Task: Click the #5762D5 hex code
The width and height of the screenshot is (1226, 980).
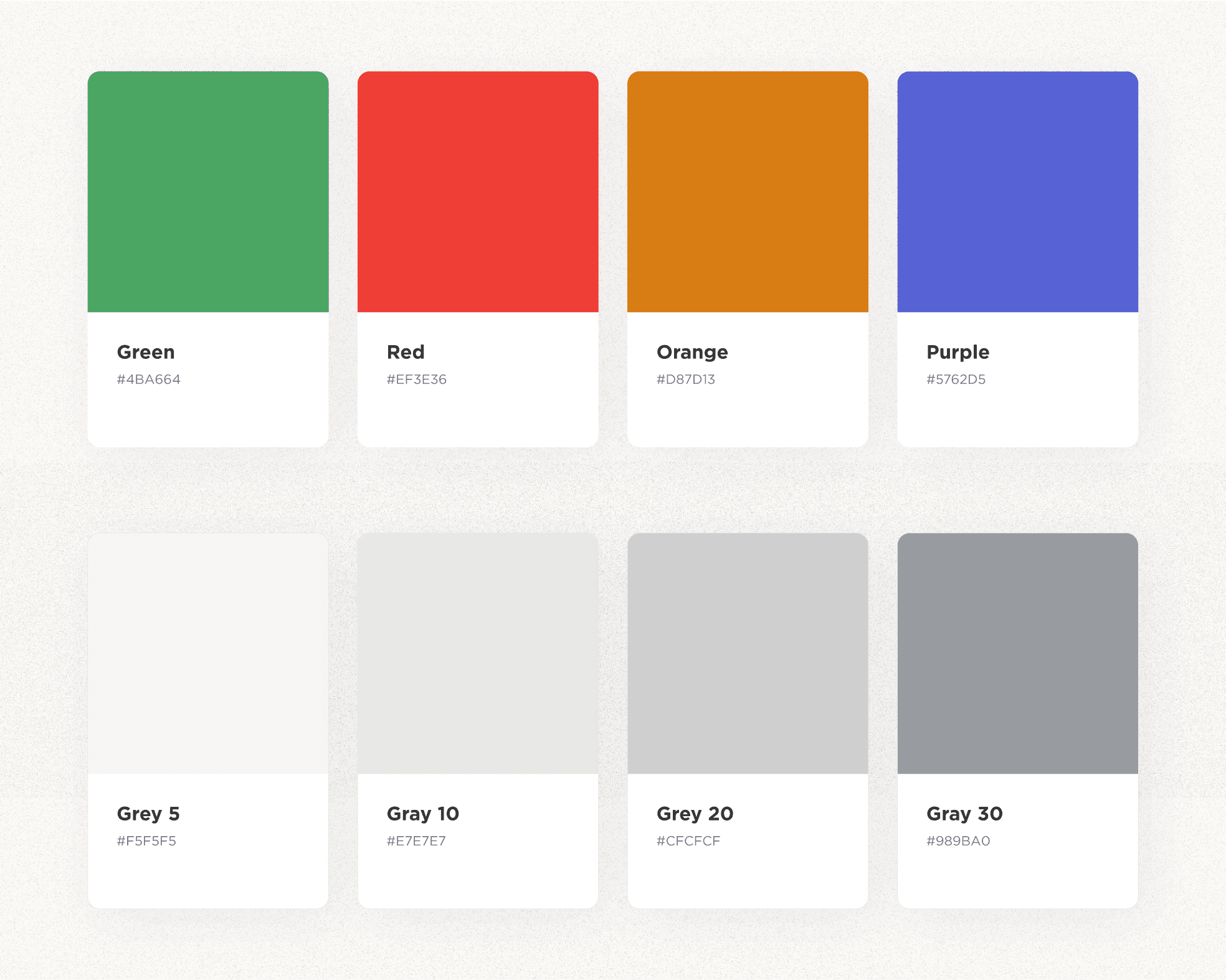Action: coord(956,379)
